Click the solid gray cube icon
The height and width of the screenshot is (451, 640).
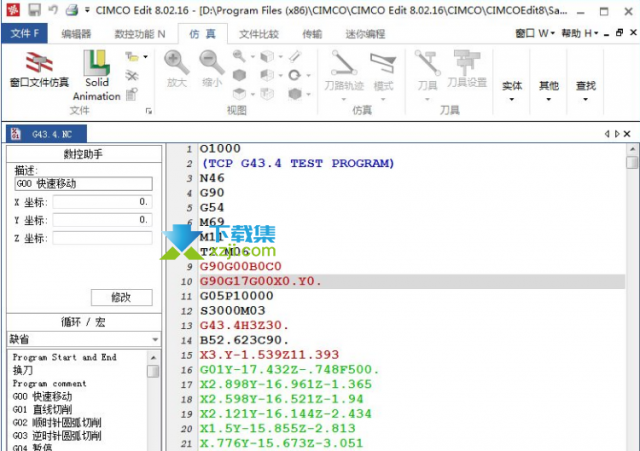(x=239, y=75)
